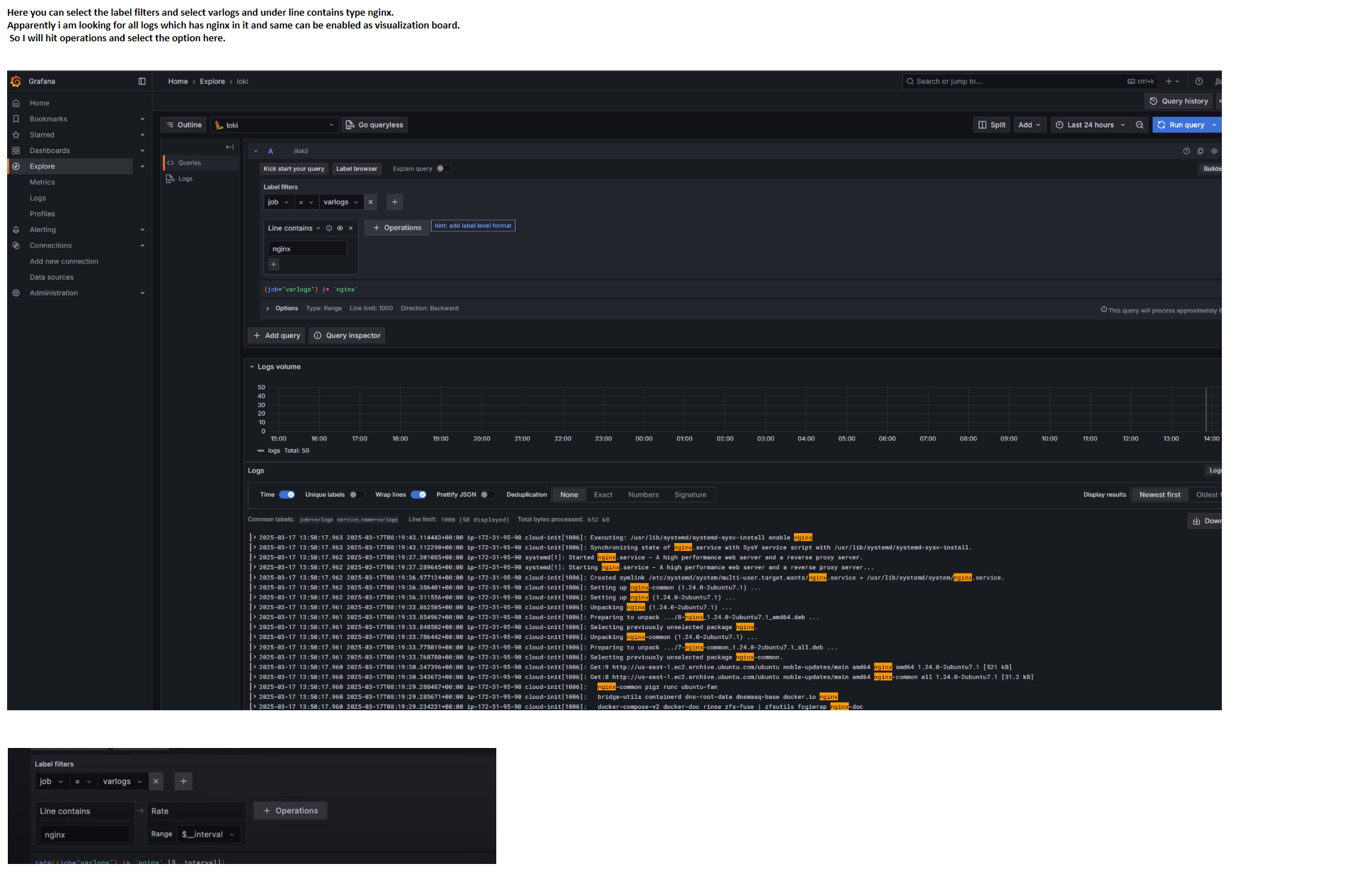Disable Line contains operation with the eye icon
The image size is (1350, 896).
[340, 228]
